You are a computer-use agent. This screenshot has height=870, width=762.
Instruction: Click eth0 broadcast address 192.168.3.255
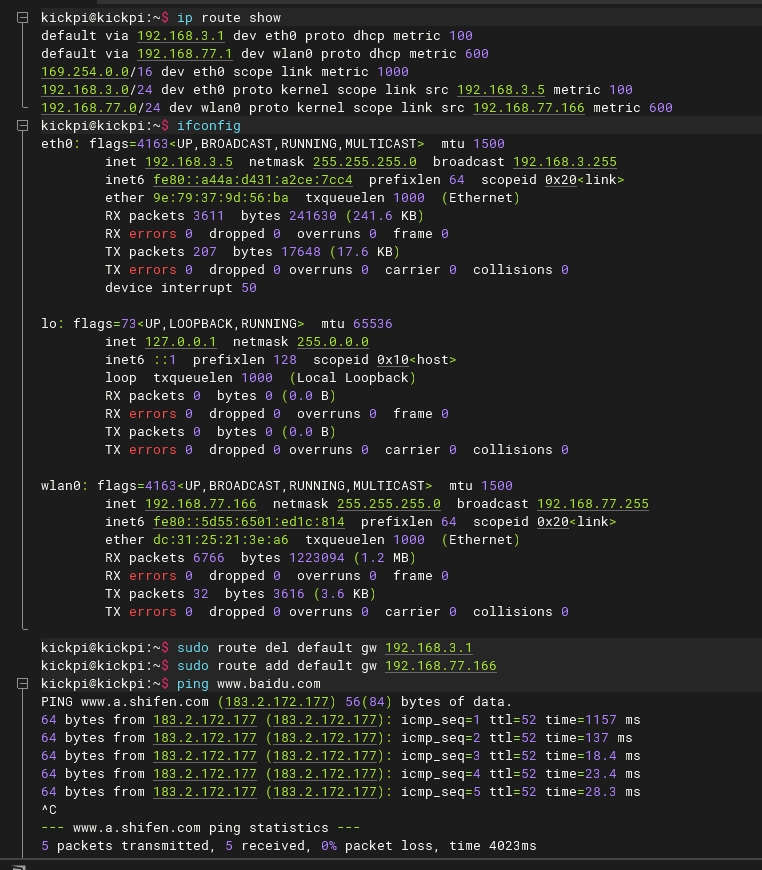point(564,162)
